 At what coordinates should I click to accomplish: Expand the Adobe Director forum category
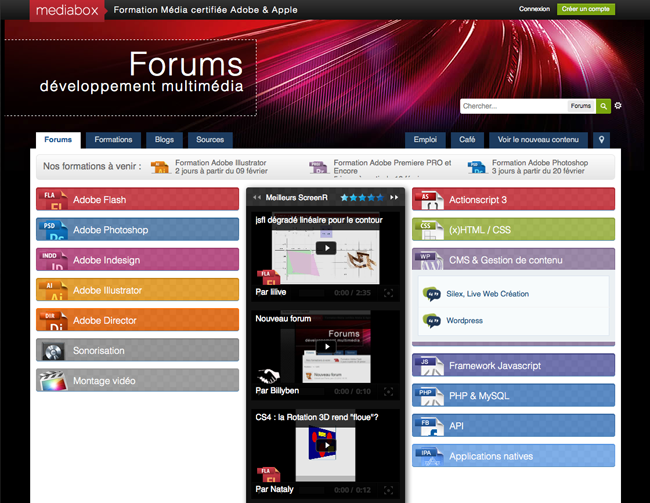tap(138, 321)
